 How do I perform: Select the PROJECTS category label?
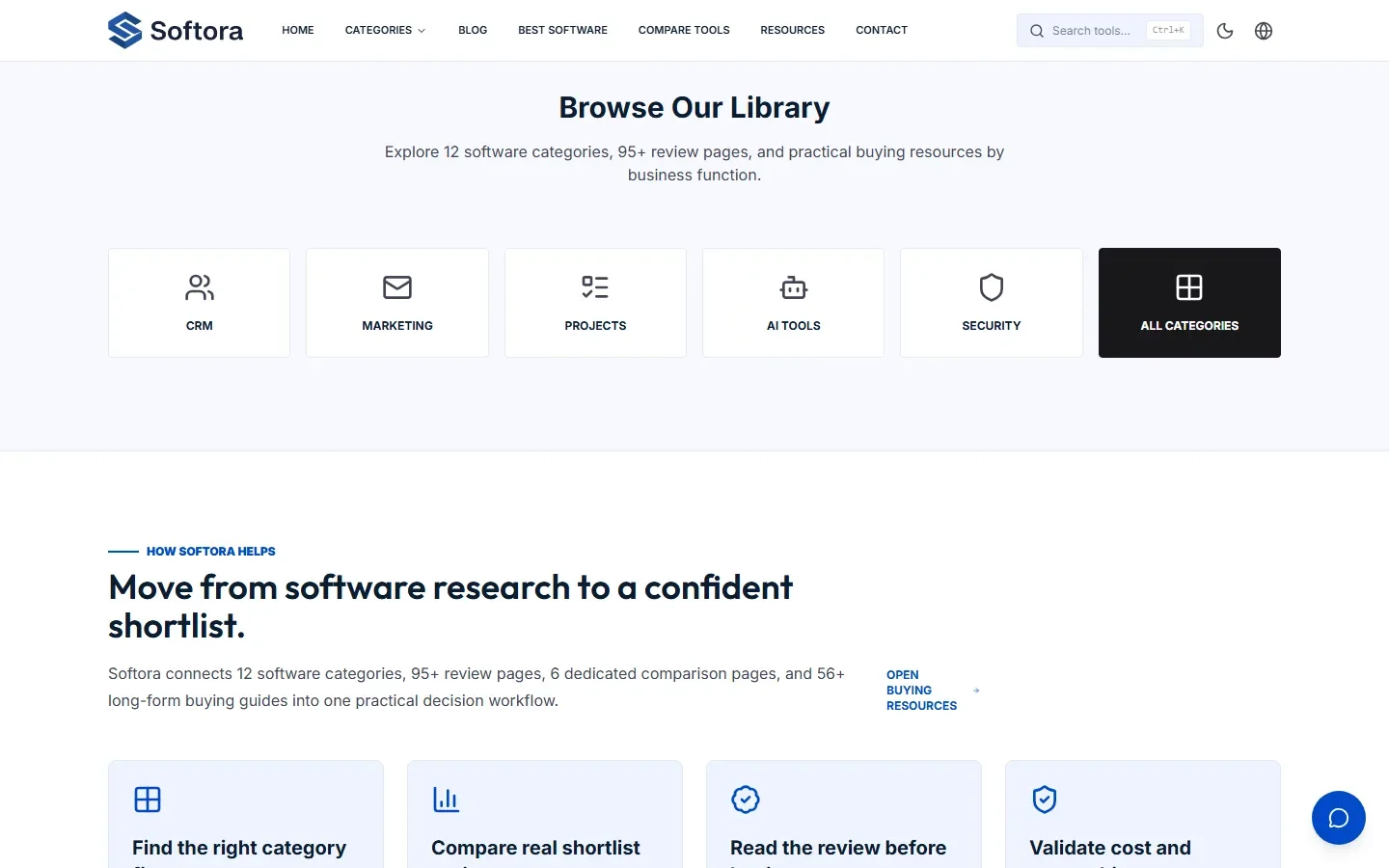595,326
